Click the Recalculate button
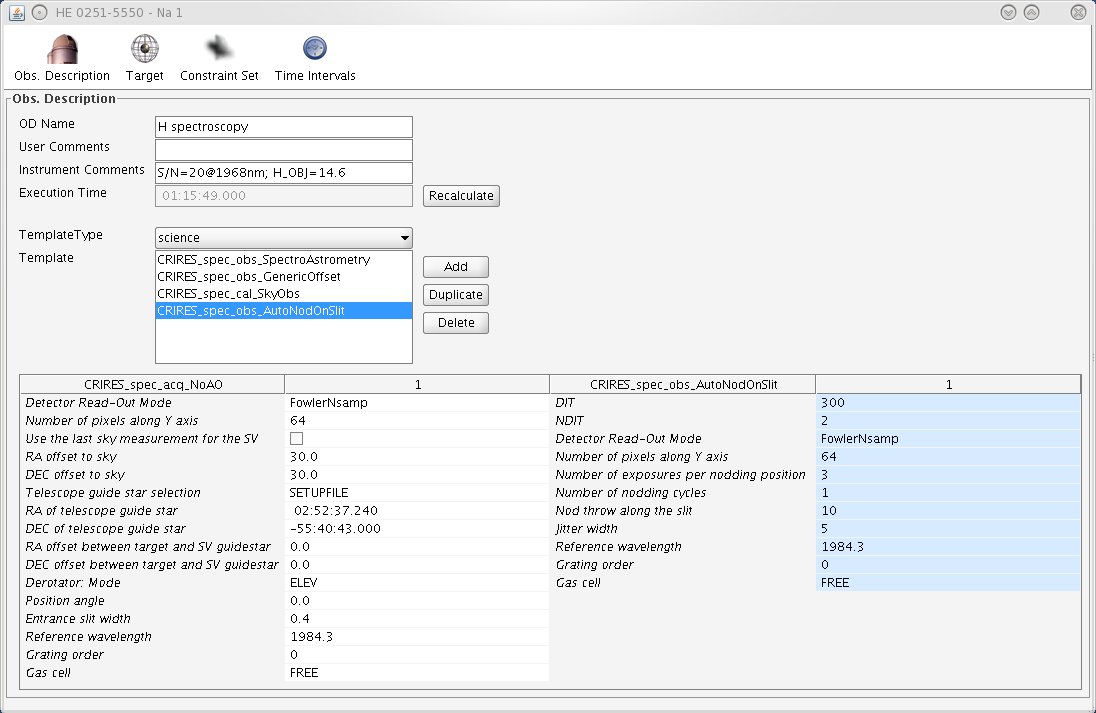The image size is (1096, 713). pos(461,196)
